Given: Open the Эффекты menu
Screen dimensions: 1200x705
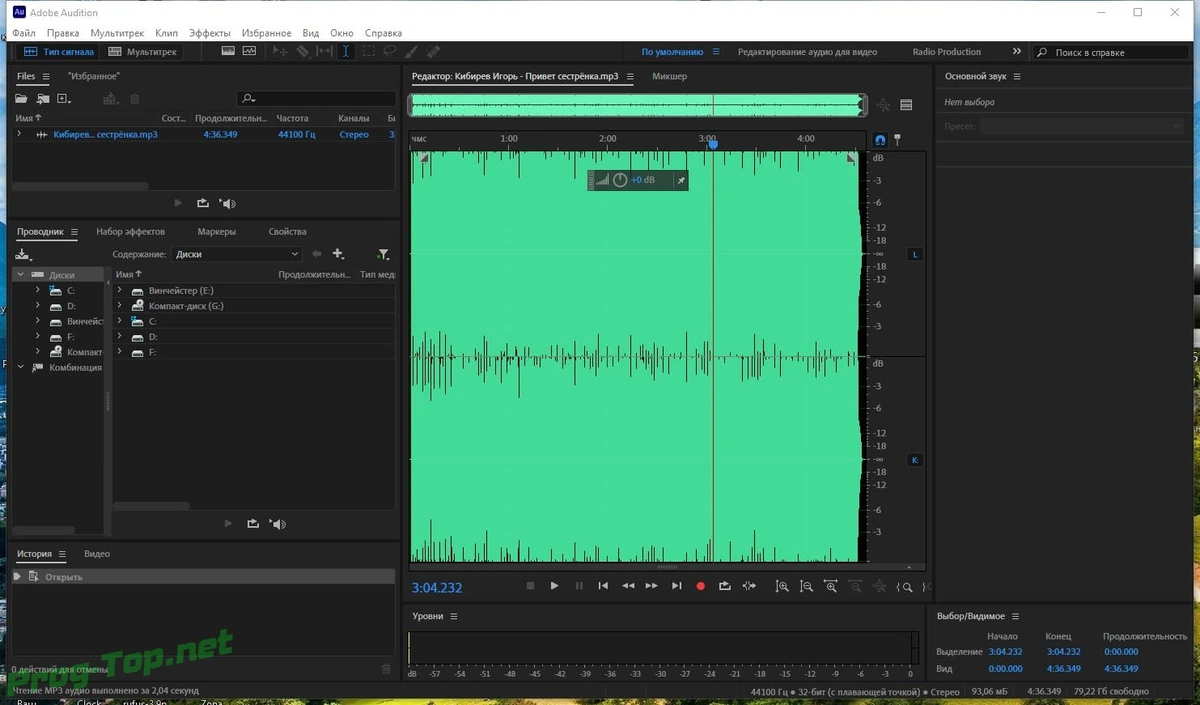Looking at the screenshot, I should (208, 33).
